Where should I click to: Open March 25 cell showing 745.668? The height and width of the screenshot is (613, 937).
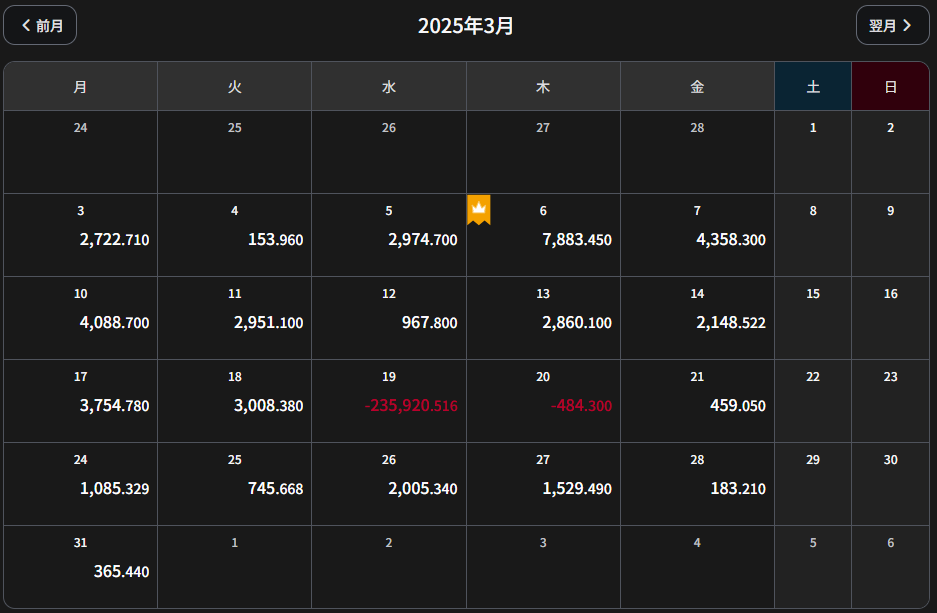click(235, 484)
